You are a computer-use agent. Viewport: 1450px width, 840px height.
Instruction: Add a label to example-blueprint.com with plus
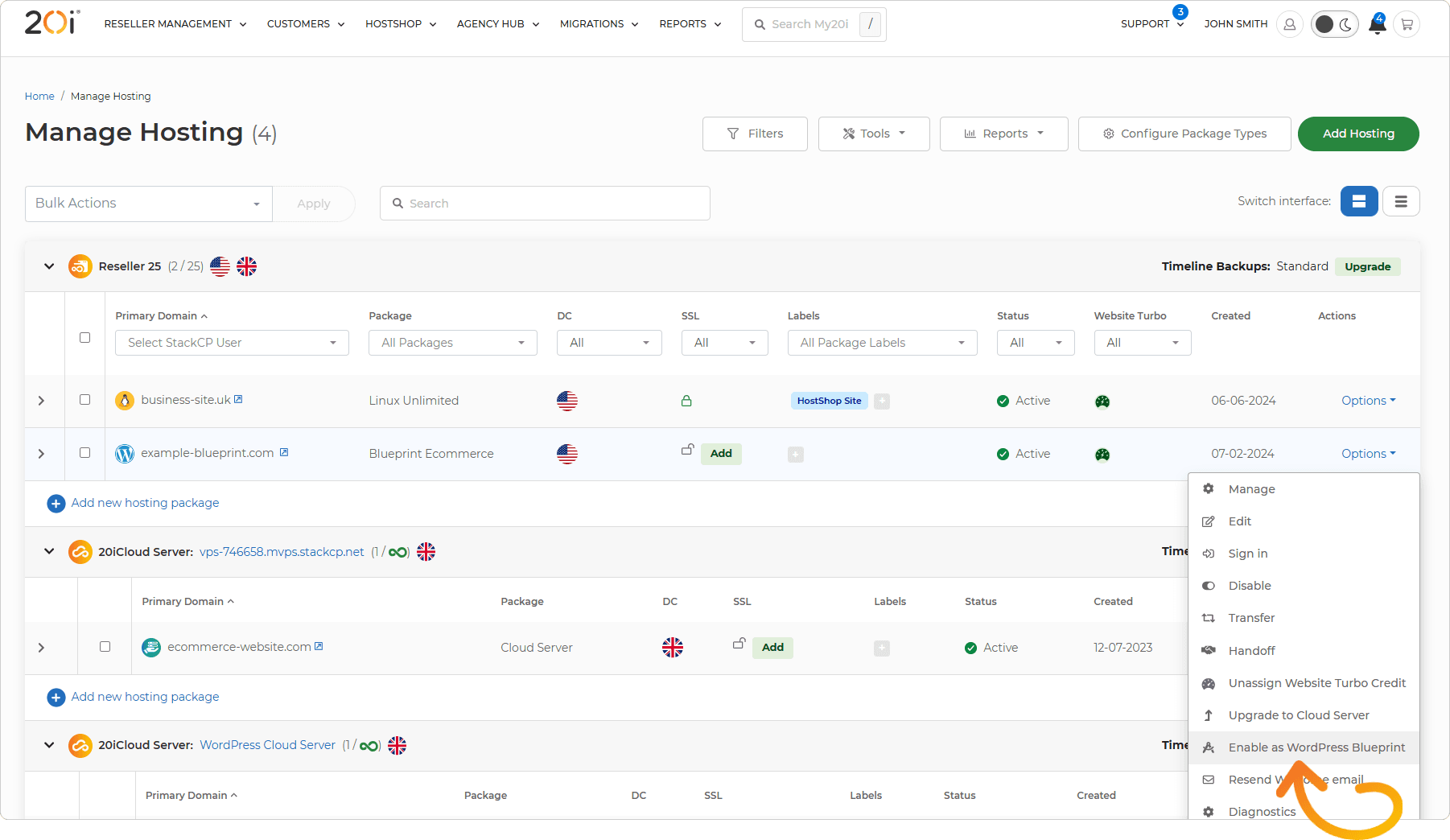796,455
